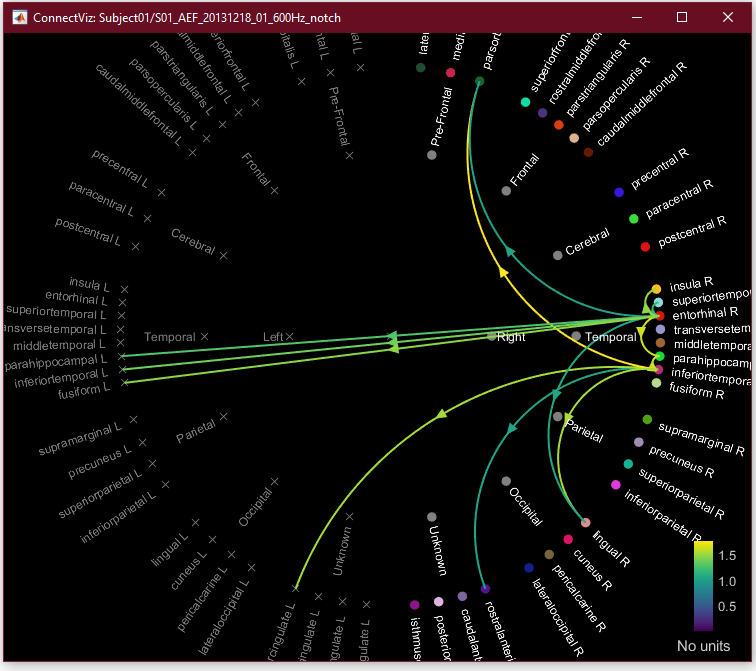Click the colorbar scale at bottom right

pos(703,585)
